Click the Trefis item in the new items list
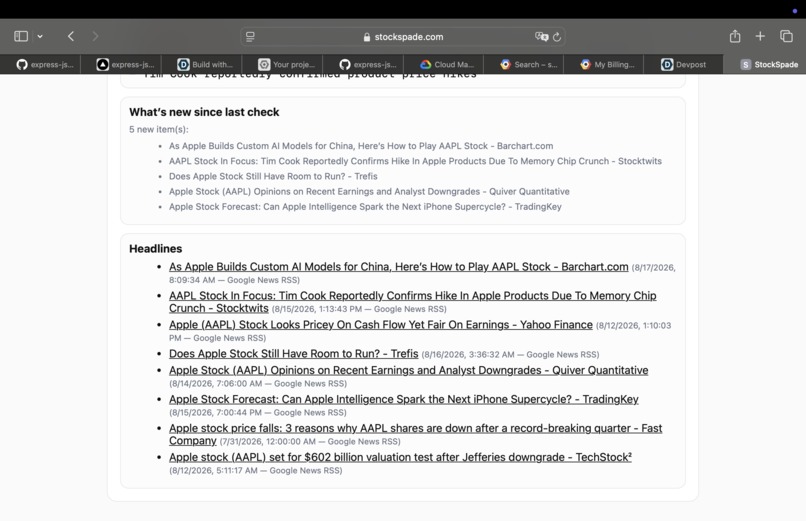 click(273, 176)
